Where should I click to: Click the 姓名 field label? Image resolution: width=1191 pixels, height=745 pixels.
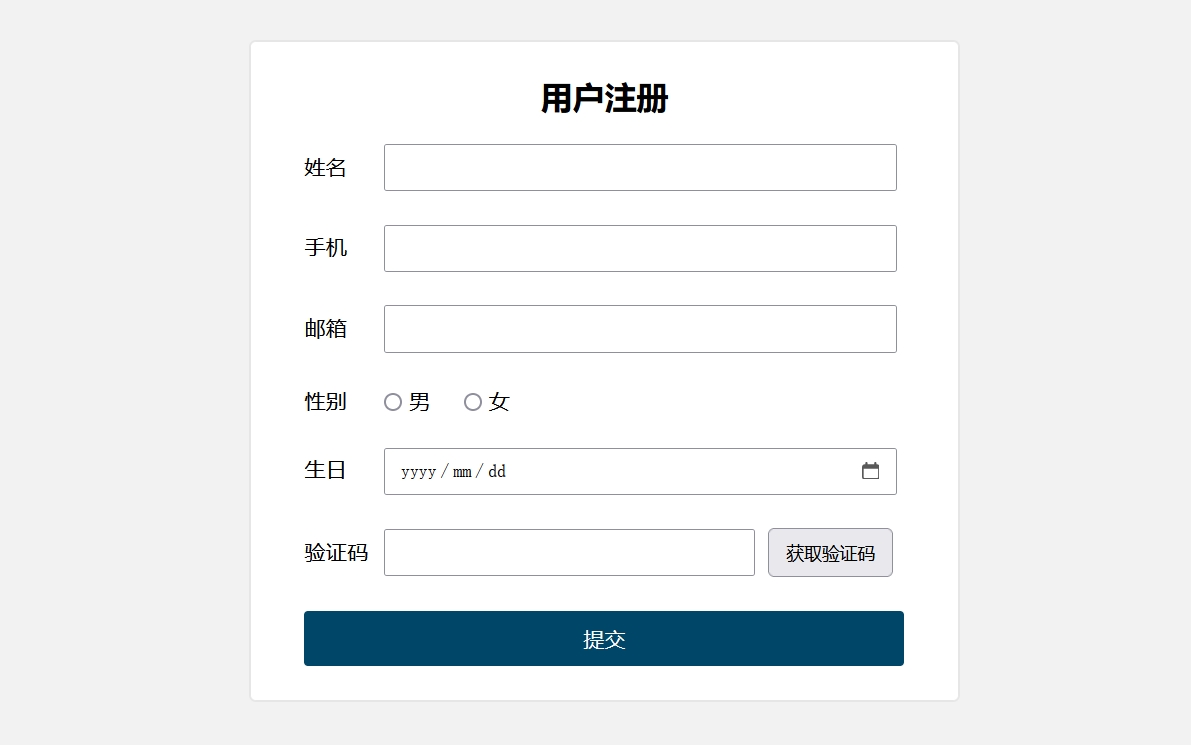[x=326, y=168]
